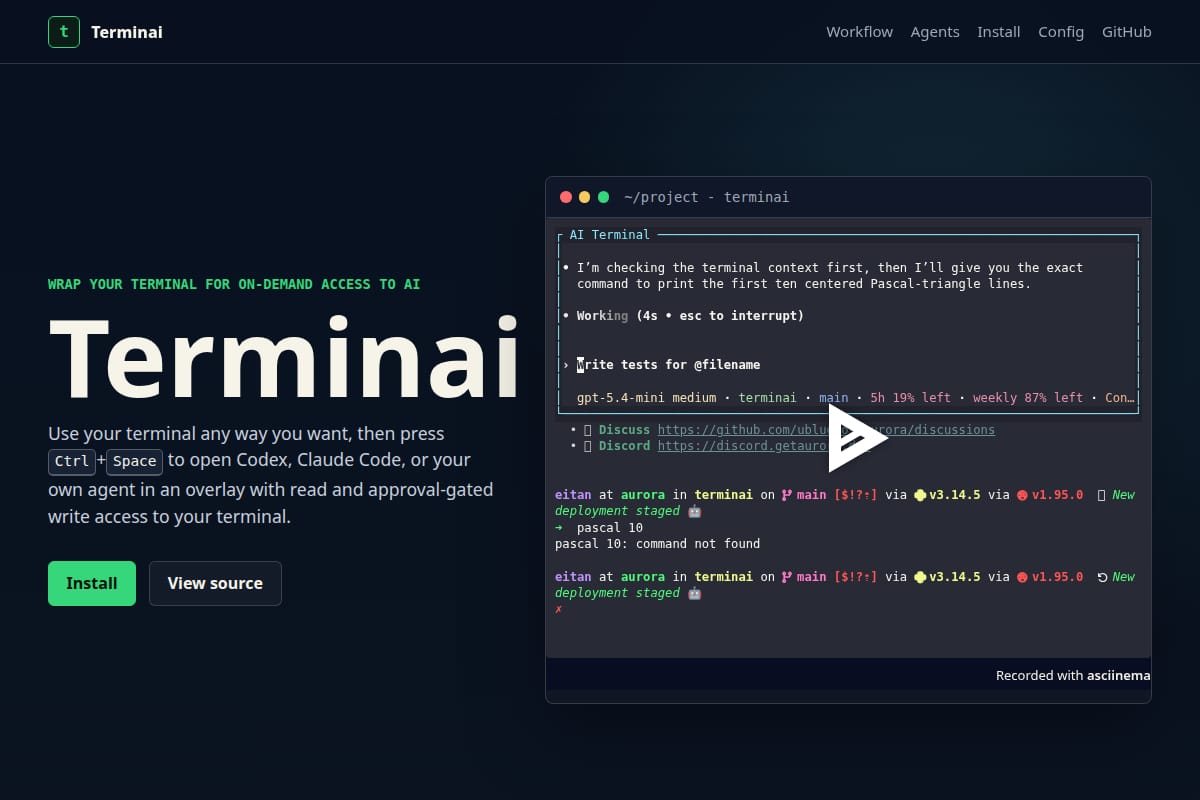Click the green terminal window dot
This screenshot has height=800, width=1200.
click(603, 197)
